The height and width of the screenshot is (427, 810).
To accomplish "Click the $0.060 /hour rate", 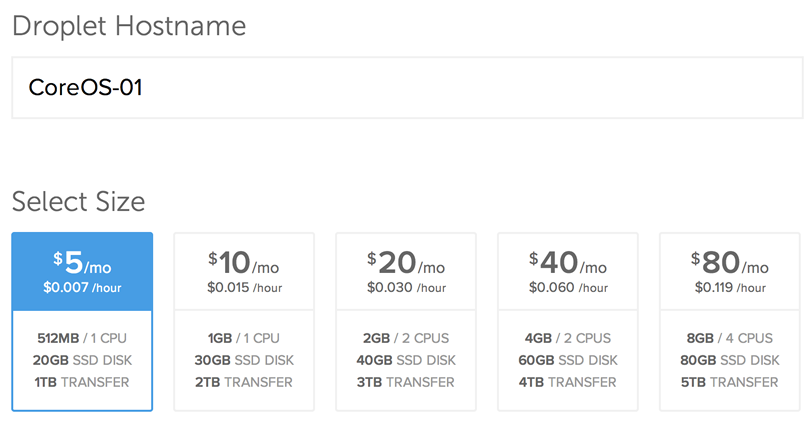I will [568, 288].
